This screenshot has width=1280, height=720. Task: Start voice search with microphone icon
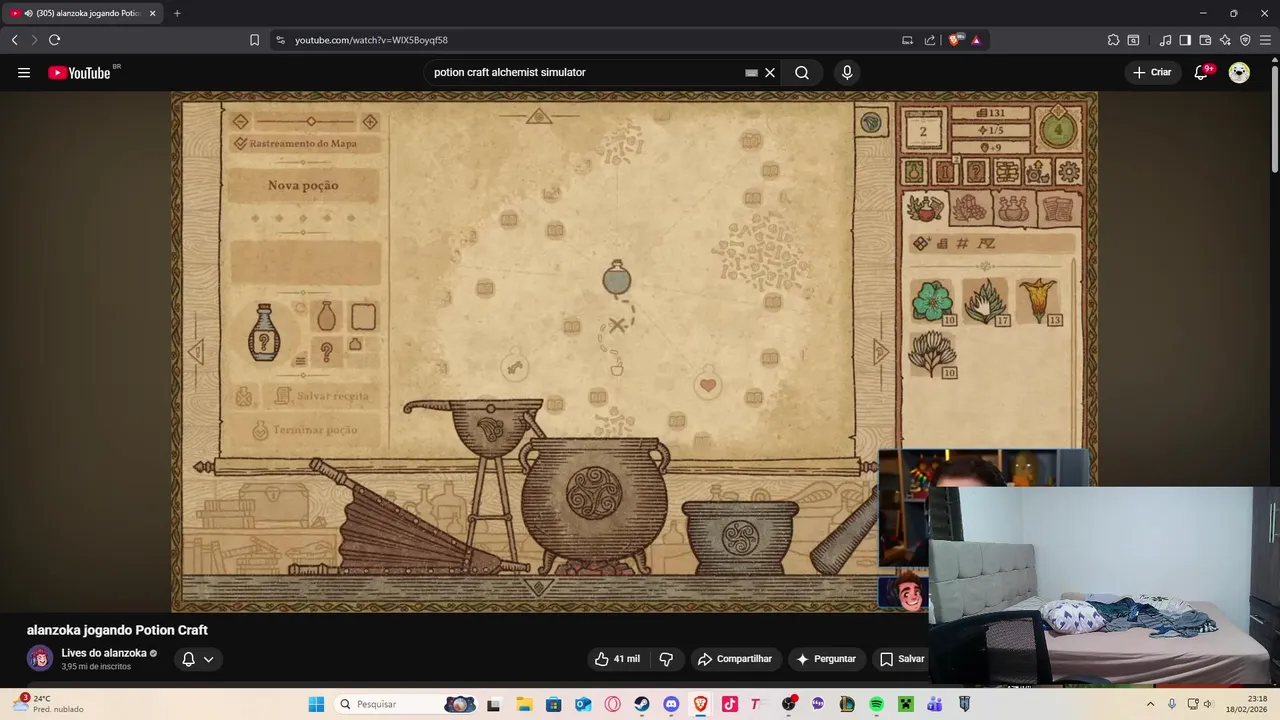[x=847, y=72]
